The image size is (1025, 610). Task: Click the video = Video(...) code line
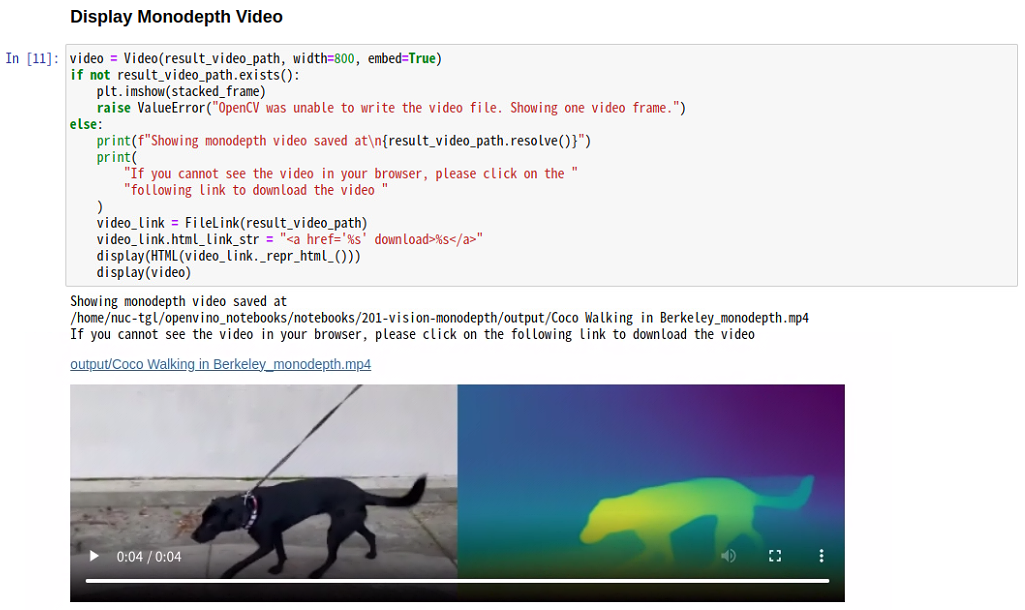(255, 59)
